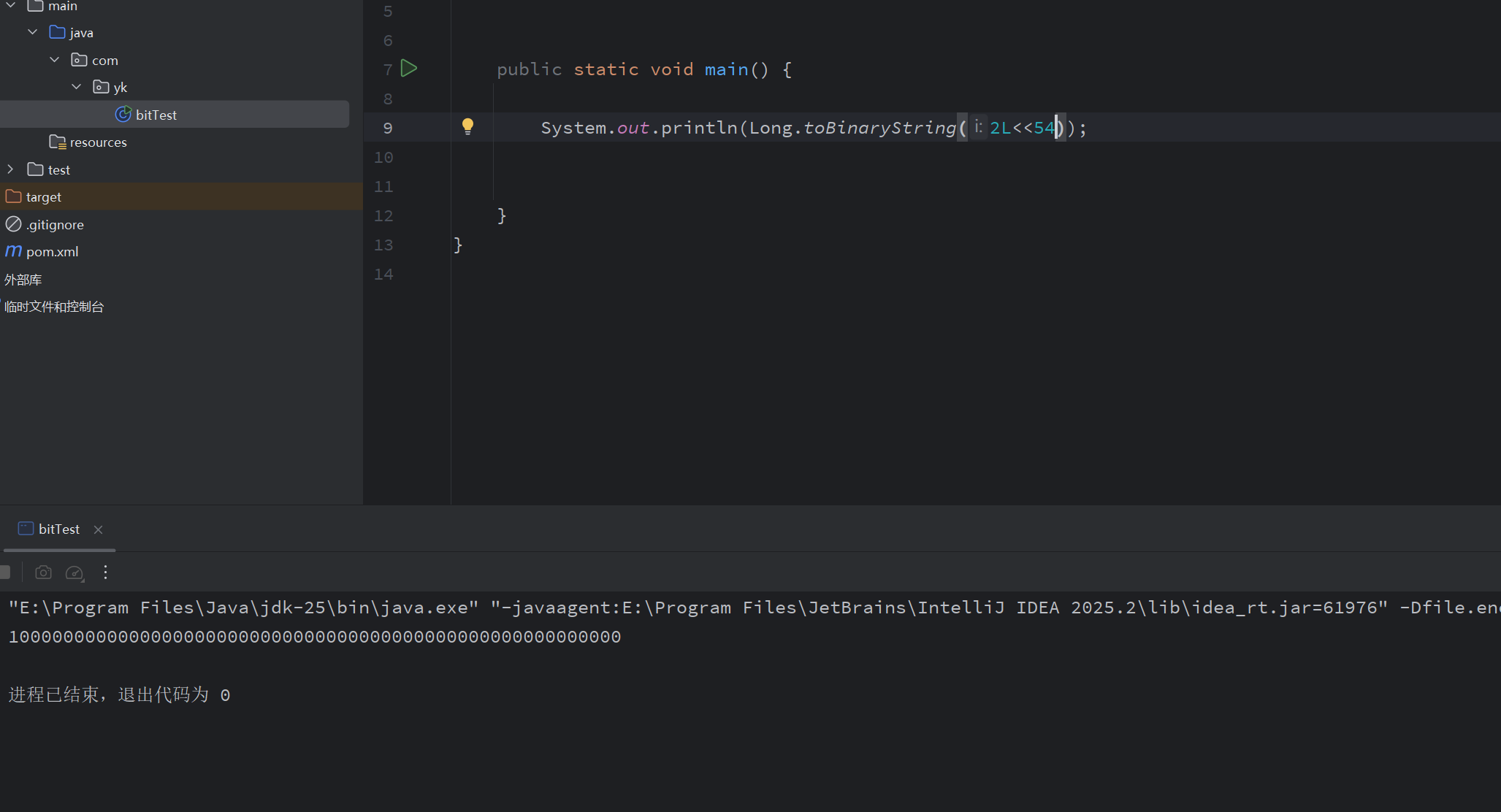
Task: Click the parameter hint before 2L<<54
Action: pos(978,127)
